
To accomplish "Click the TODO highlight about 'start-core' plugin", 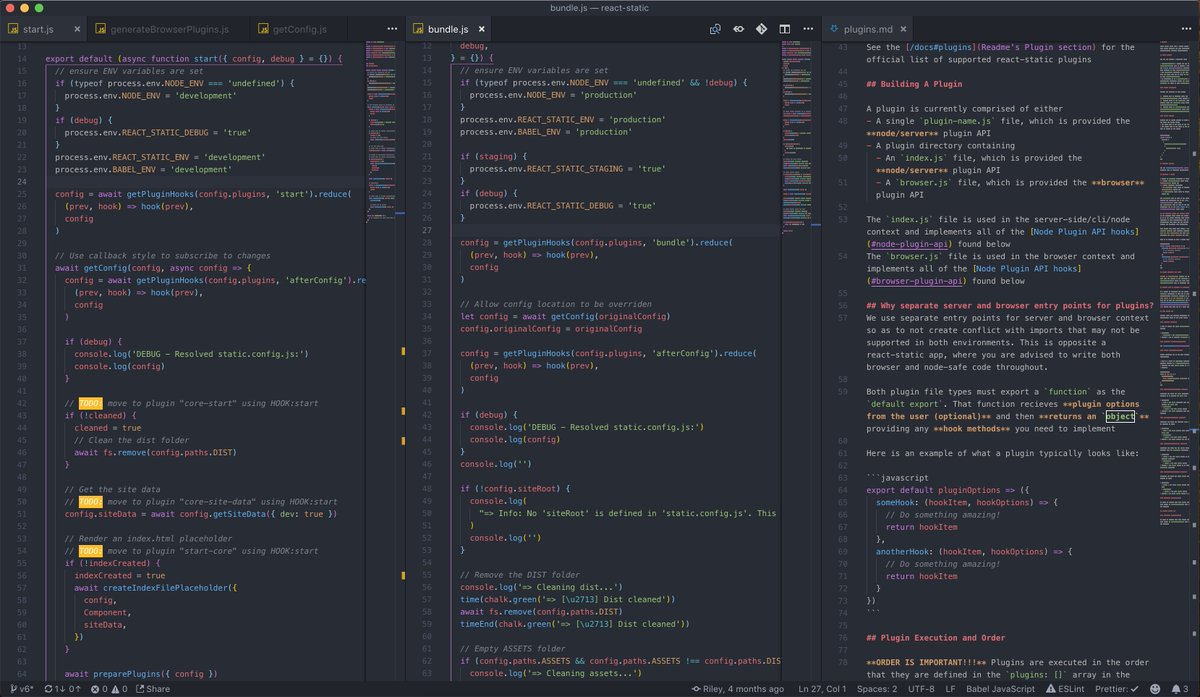I will pos(91,550).
